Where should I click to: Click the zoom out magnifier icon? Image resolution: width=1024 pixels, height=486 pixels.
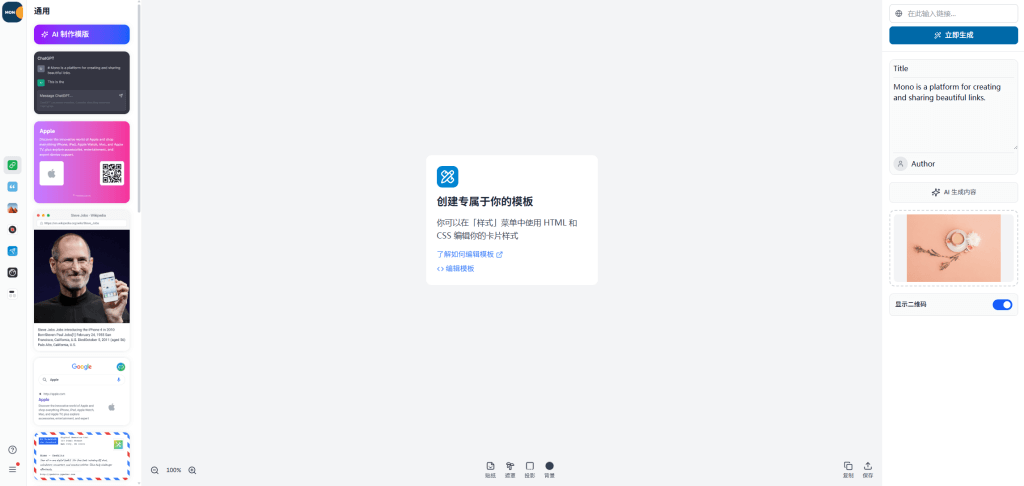coord(155,470)
